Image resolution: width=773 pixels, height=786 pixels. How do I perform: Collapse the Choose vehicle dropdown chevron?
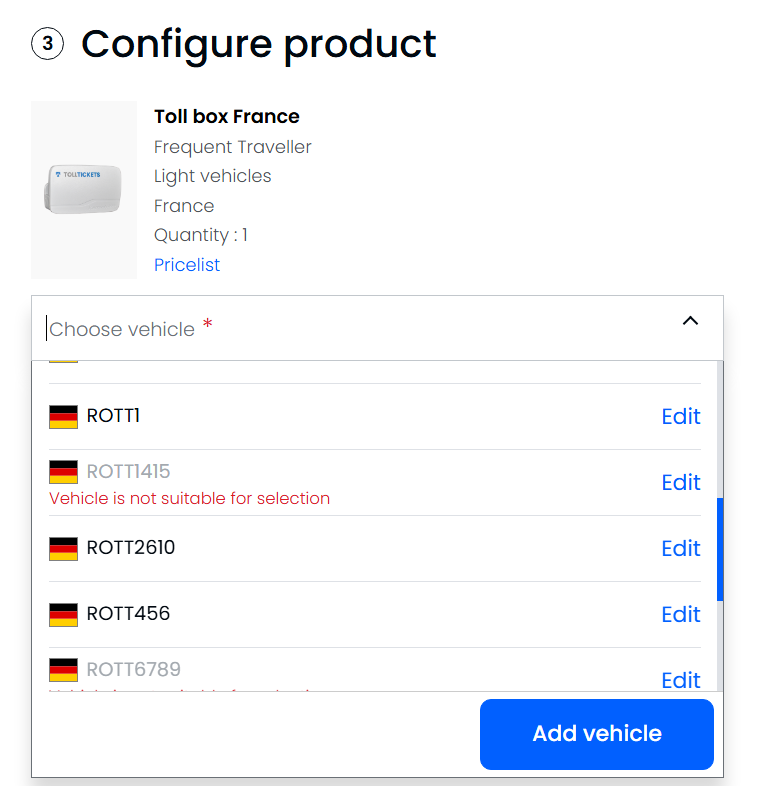pos(690,321)
